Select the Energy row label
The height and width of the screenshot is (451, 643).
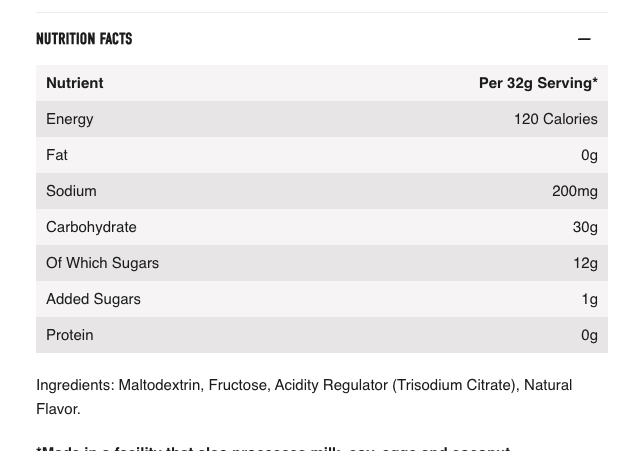click(70, 119)
